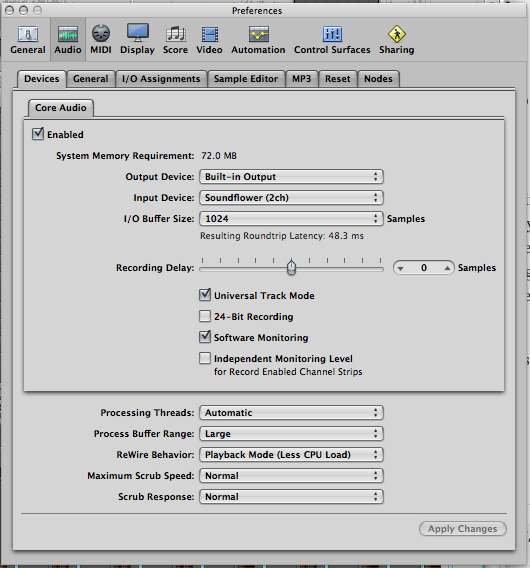
Task: Select the MIDI preferences icon
Action: pyautogui.click(x=101, y=39)
